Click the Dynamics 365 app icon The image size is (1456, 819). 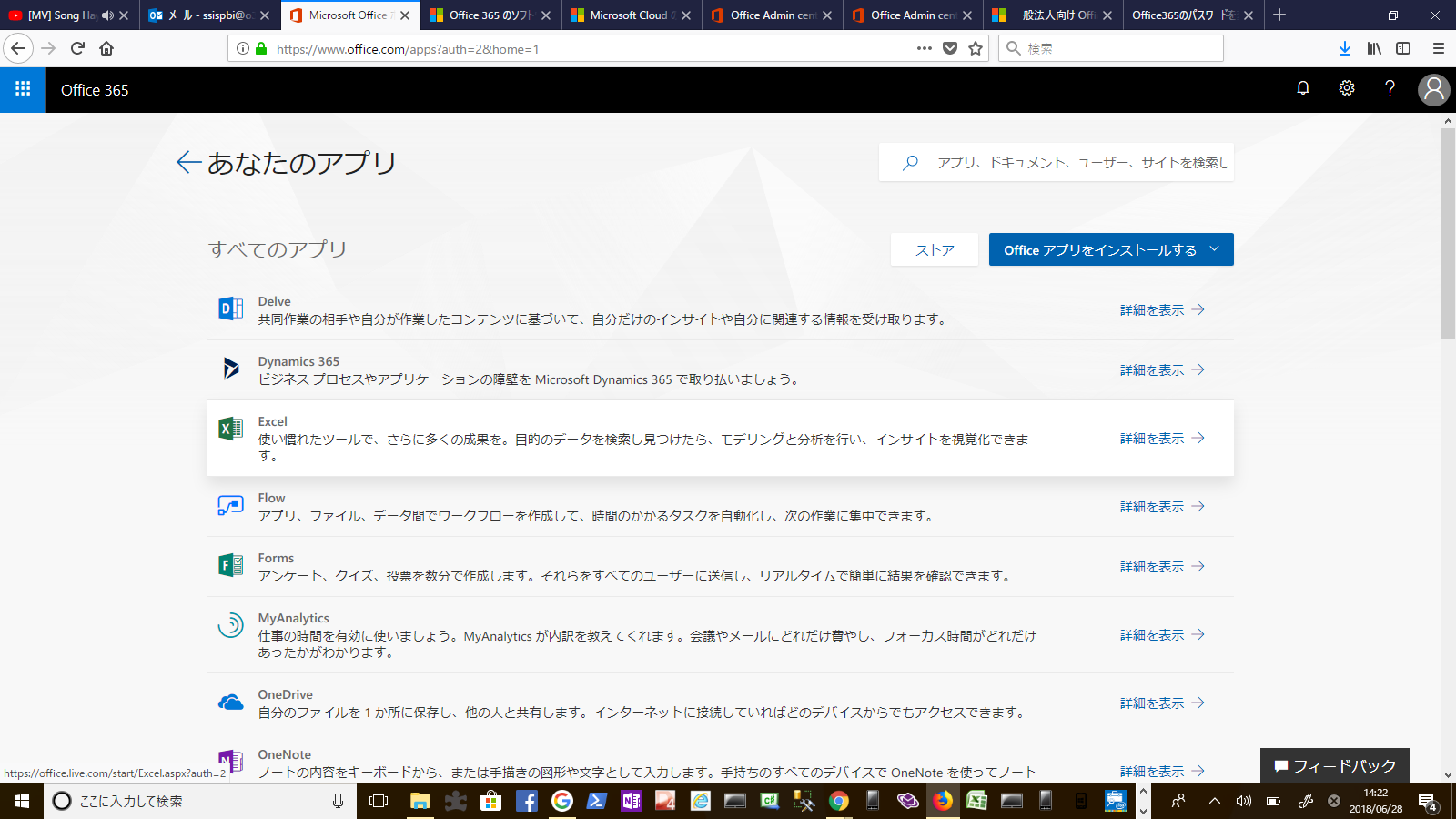[231, 369]
